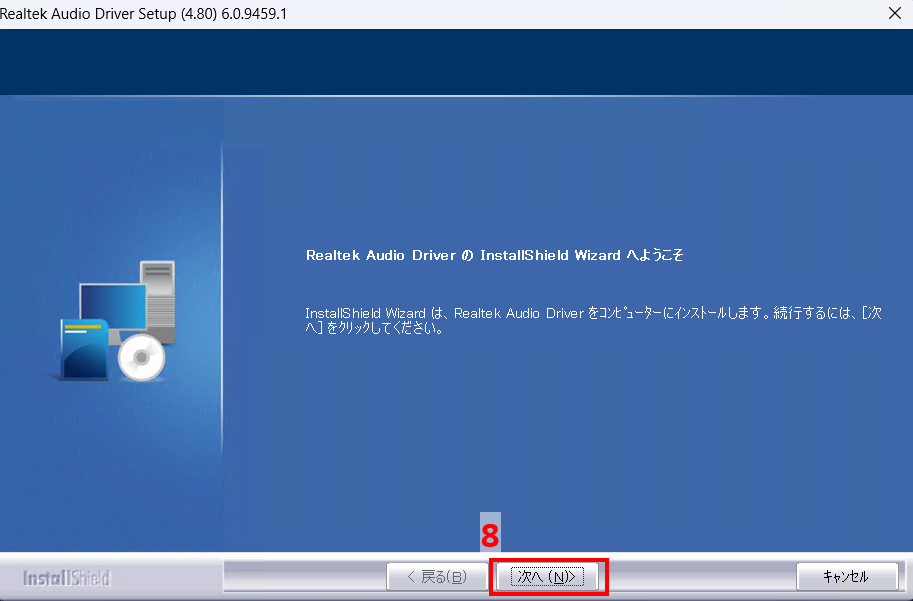The image size is (913, 601).
Task: Click the 戻る (B) Back button
Action: [x=436, y=577]
